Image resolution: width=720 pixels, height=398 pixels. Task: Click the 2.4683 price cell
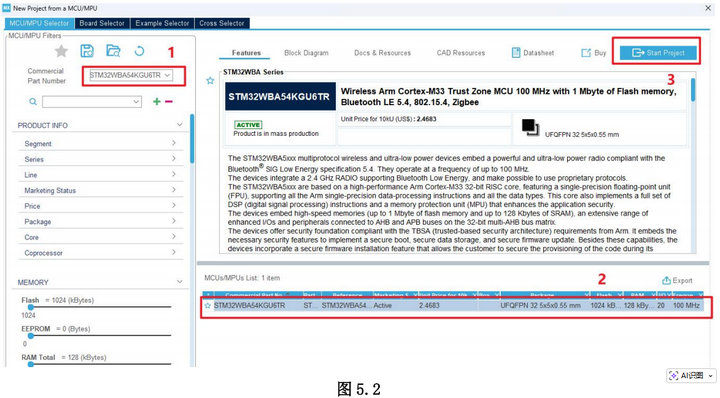[429, 305]
